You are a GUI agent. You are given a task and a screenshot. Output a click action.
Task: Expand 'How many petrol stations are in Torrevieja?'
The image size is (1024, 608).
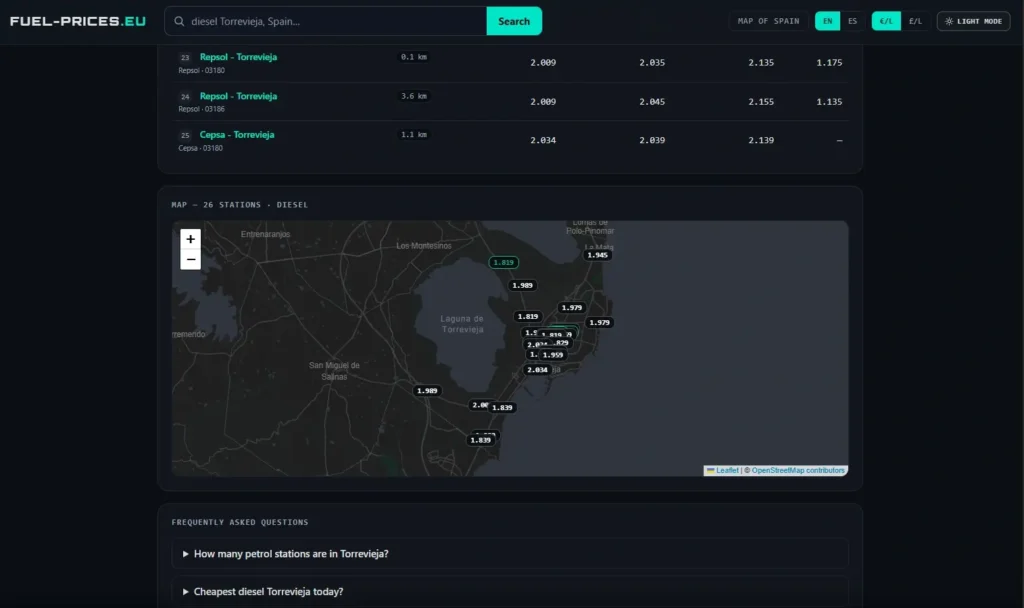click(x=509, y=554)
